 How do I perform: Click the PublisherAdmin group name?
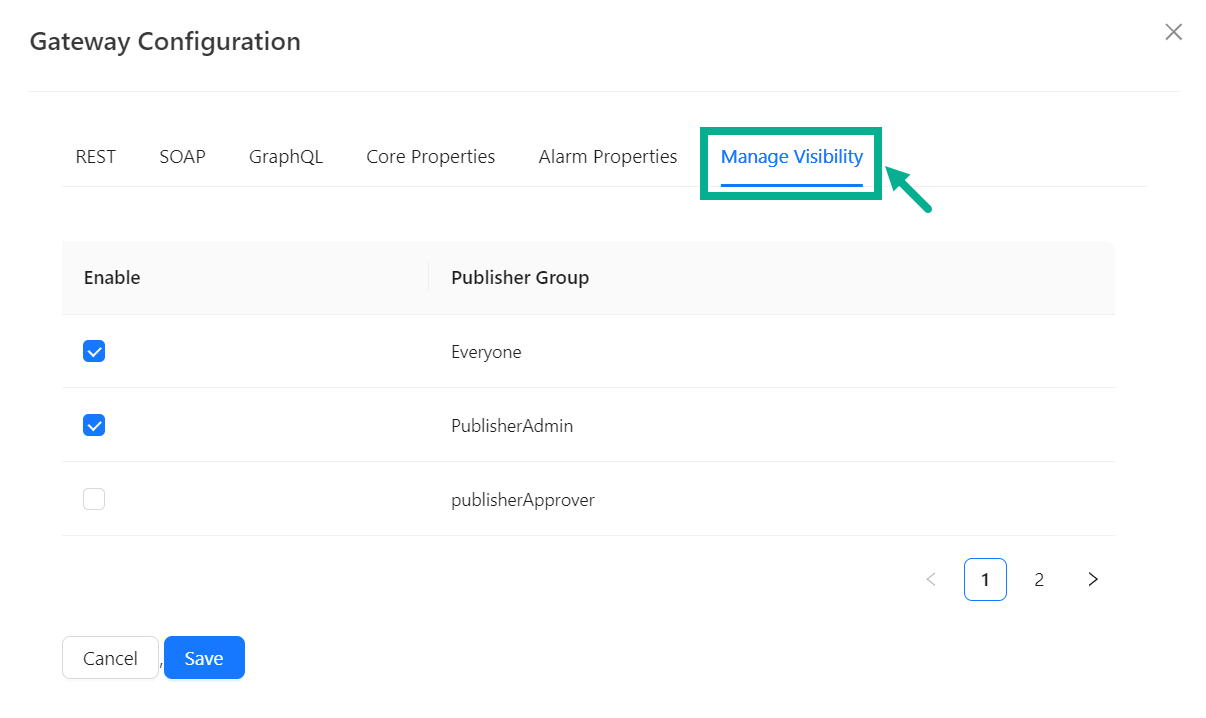click(512, 426)
